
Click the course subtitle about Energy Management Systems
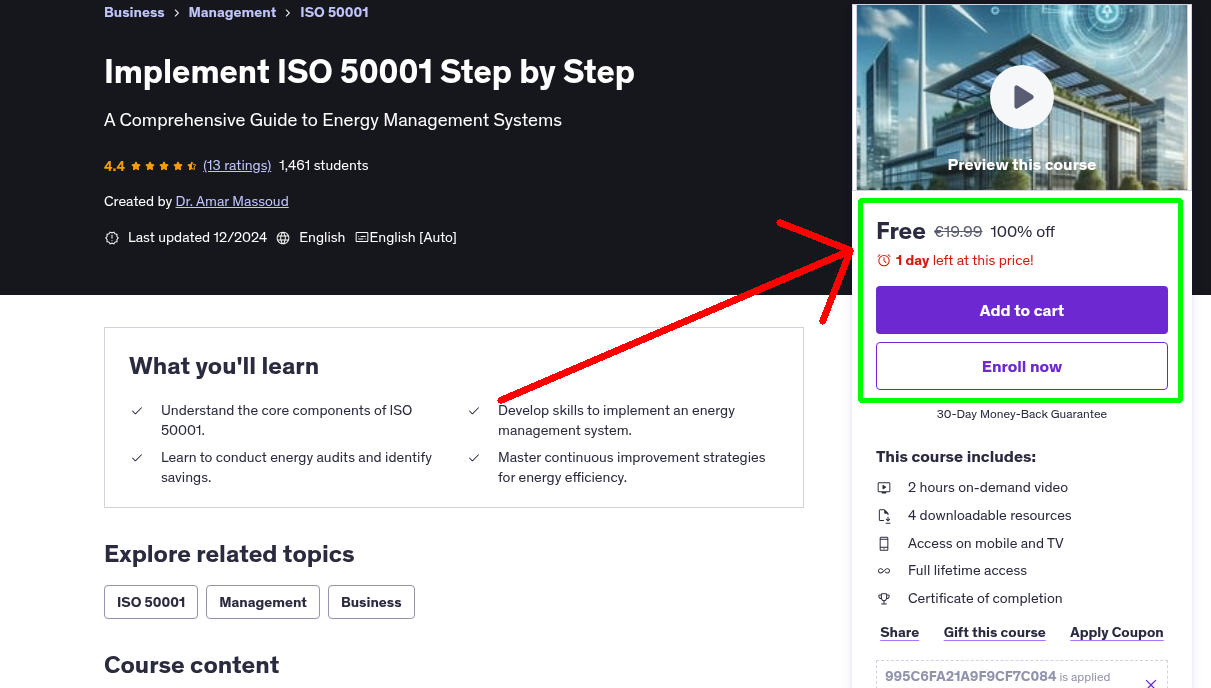coord(333,120)
